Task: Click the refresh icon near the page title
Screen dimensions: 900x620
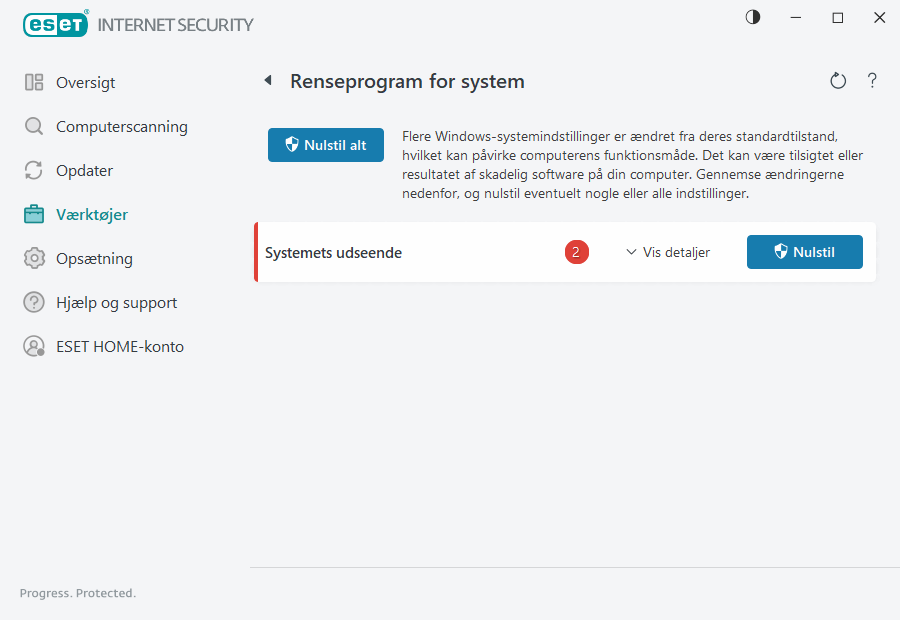Action: (838, 81)
